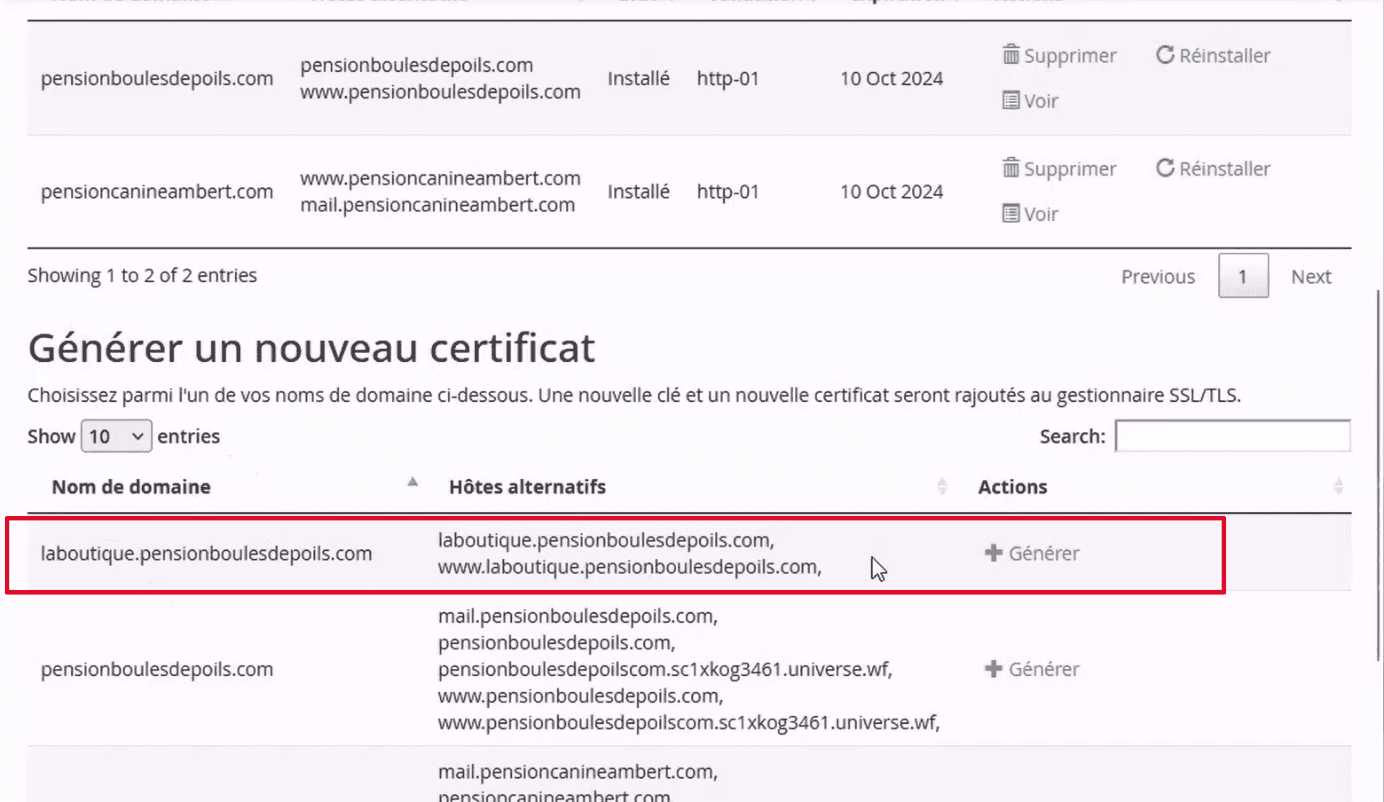The width and height of the screenshot is (1384, 802).
Task: Click mail.pensionboulesdepoils.com host entry
Action: click(x=578, y=617)
